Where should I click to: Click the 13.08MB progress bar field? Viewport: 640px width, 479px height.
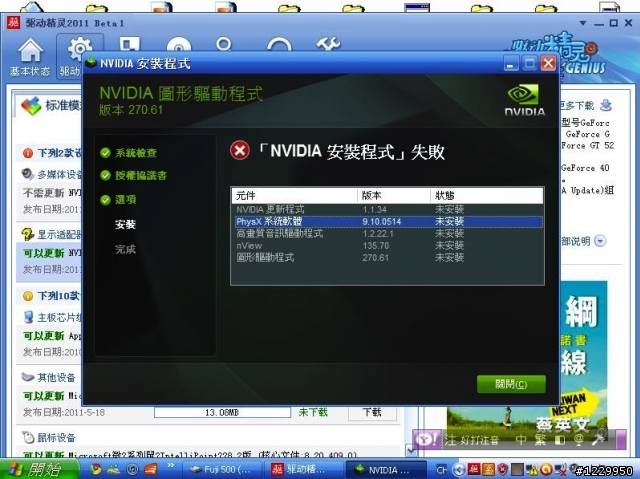(x=222, y=412)
